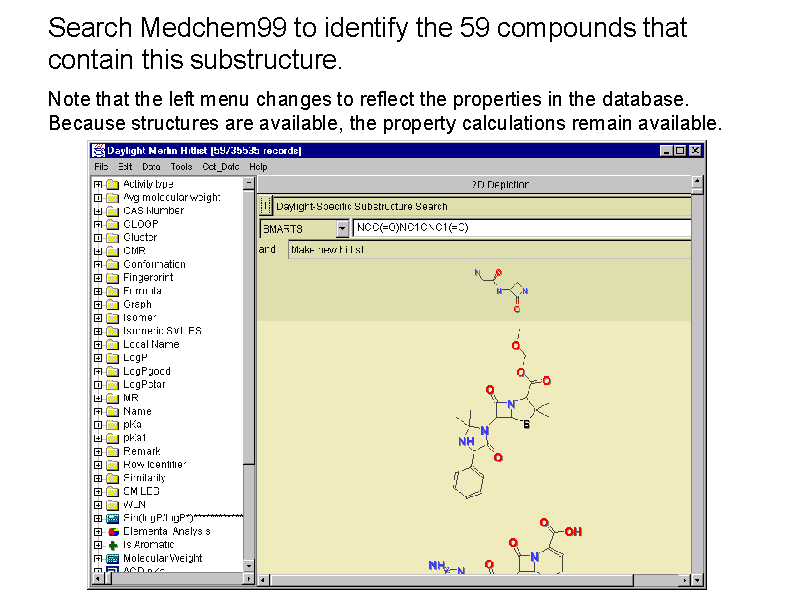The width and height of the screenshot is (800, 600).
Task: Open the SMARTS query type dropdown
Action: point(342,229)
